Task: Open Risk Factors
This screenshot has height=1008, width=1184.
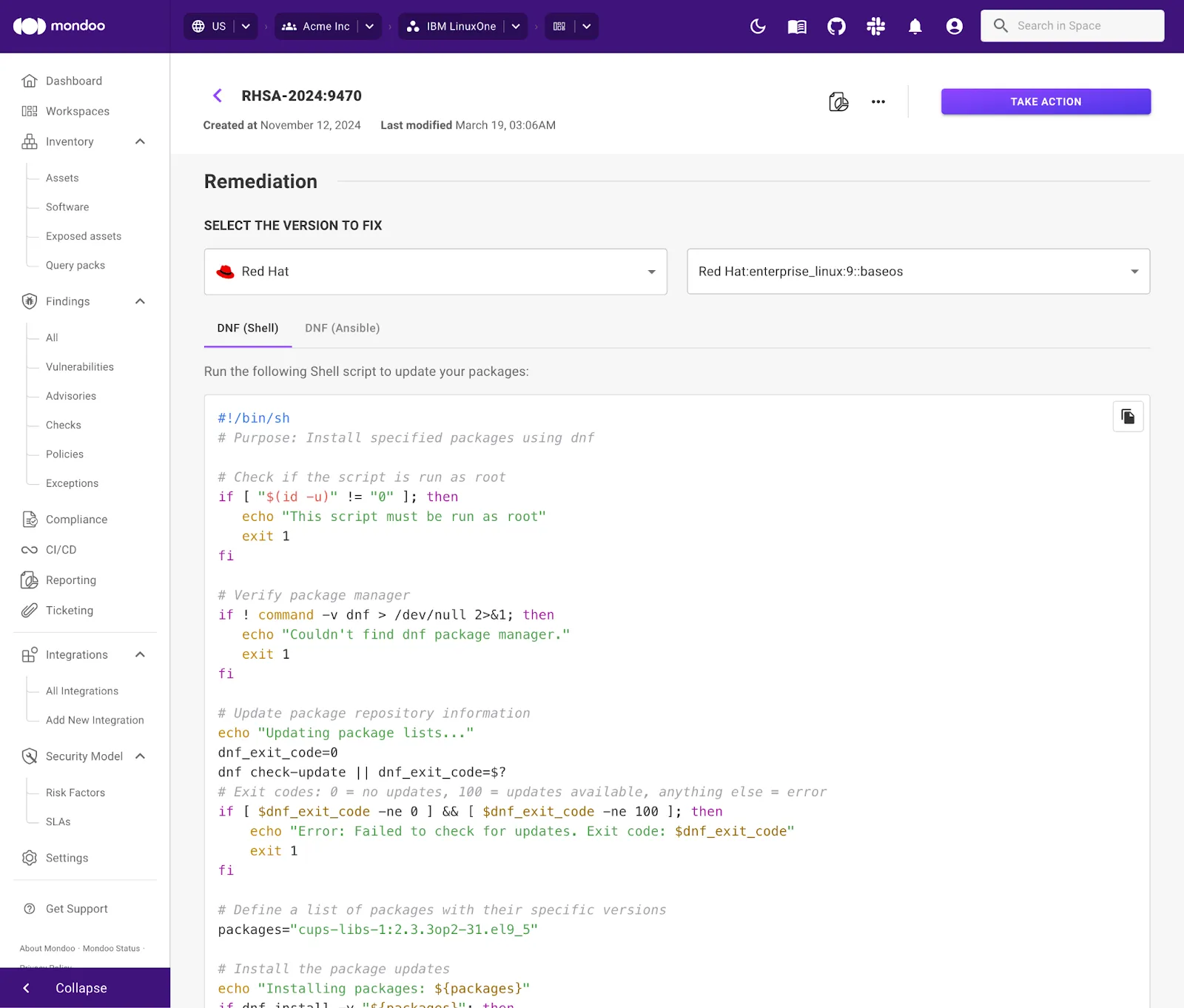Action: tap(75, 793)
